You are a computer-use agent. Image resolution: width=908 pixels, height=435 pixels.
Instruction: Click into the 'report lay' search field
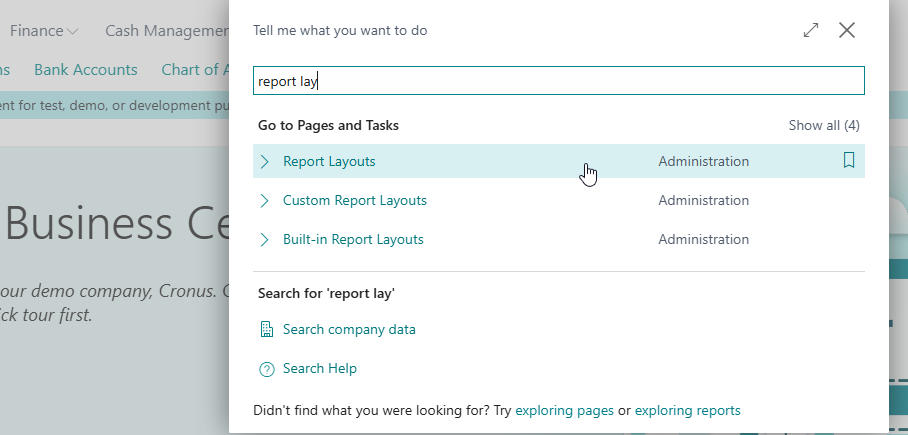point(559,81)
